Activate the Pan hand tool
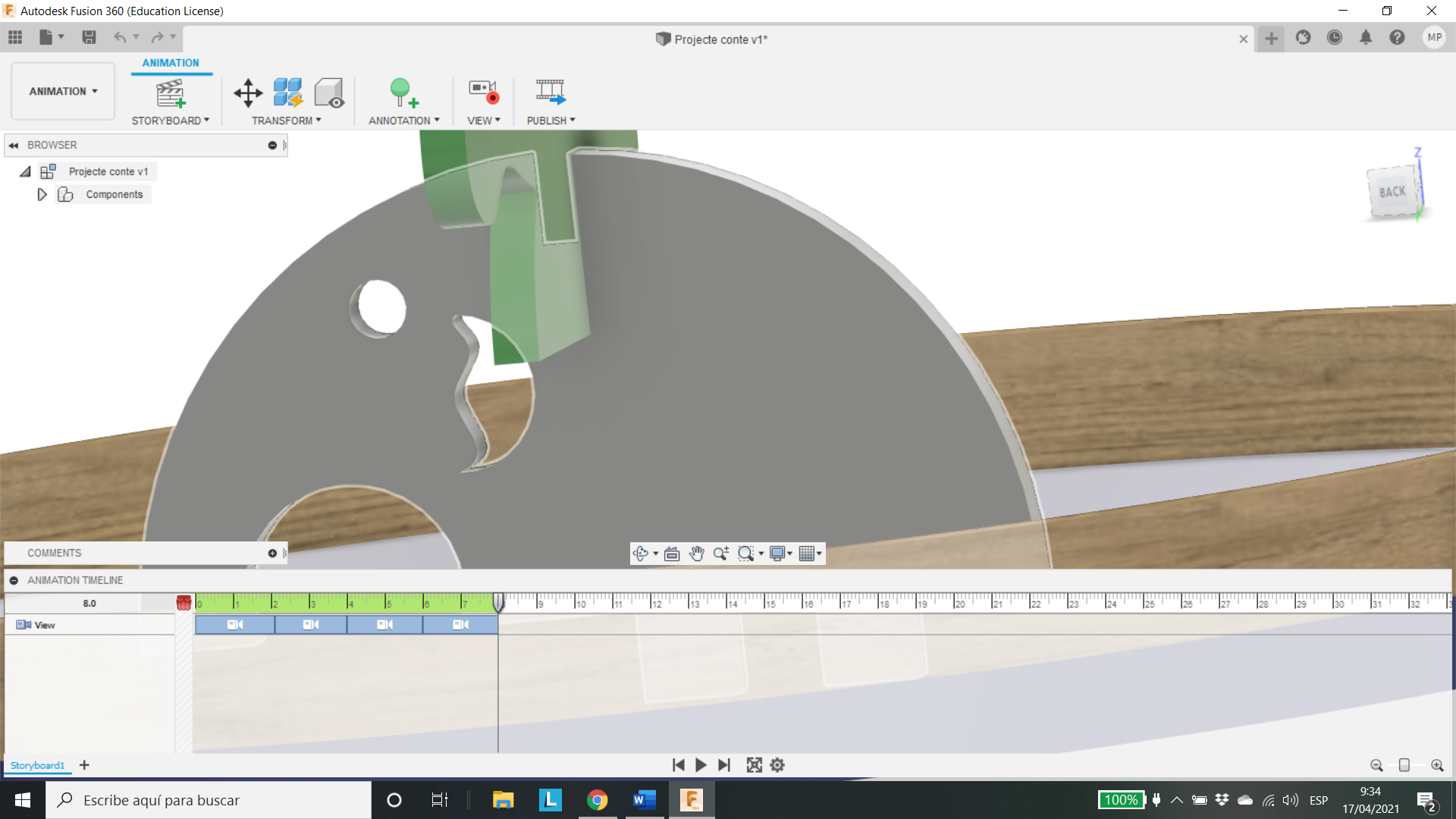The image size is (1456, 819). pos(696,554)
